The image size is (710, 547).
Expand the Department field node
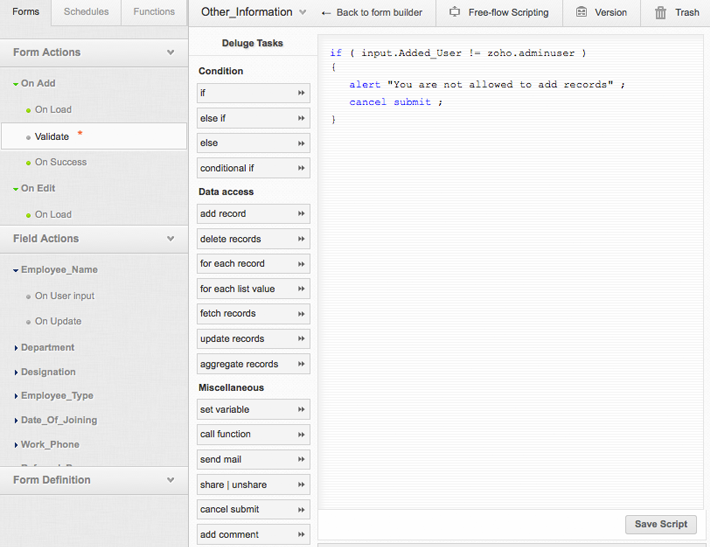click(x=16, y=348)
